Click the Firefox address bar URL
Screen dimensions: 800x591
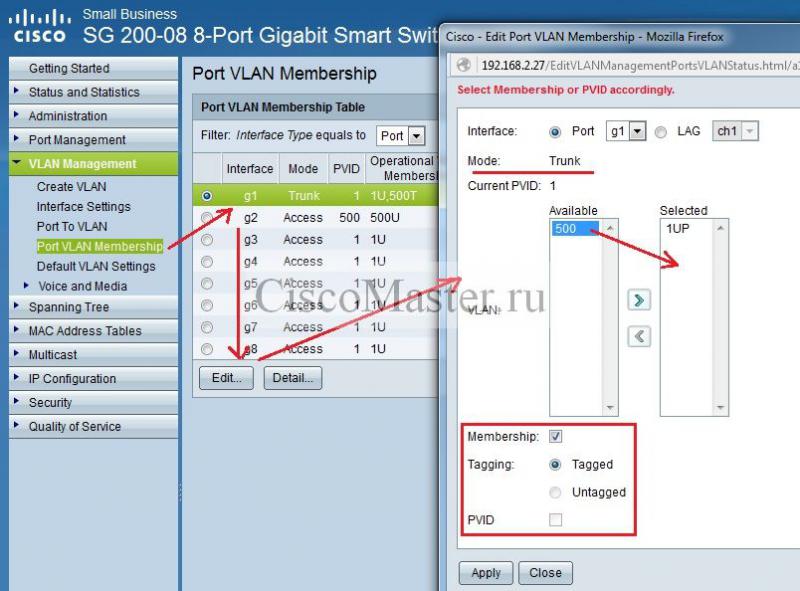tap(640, 65)
